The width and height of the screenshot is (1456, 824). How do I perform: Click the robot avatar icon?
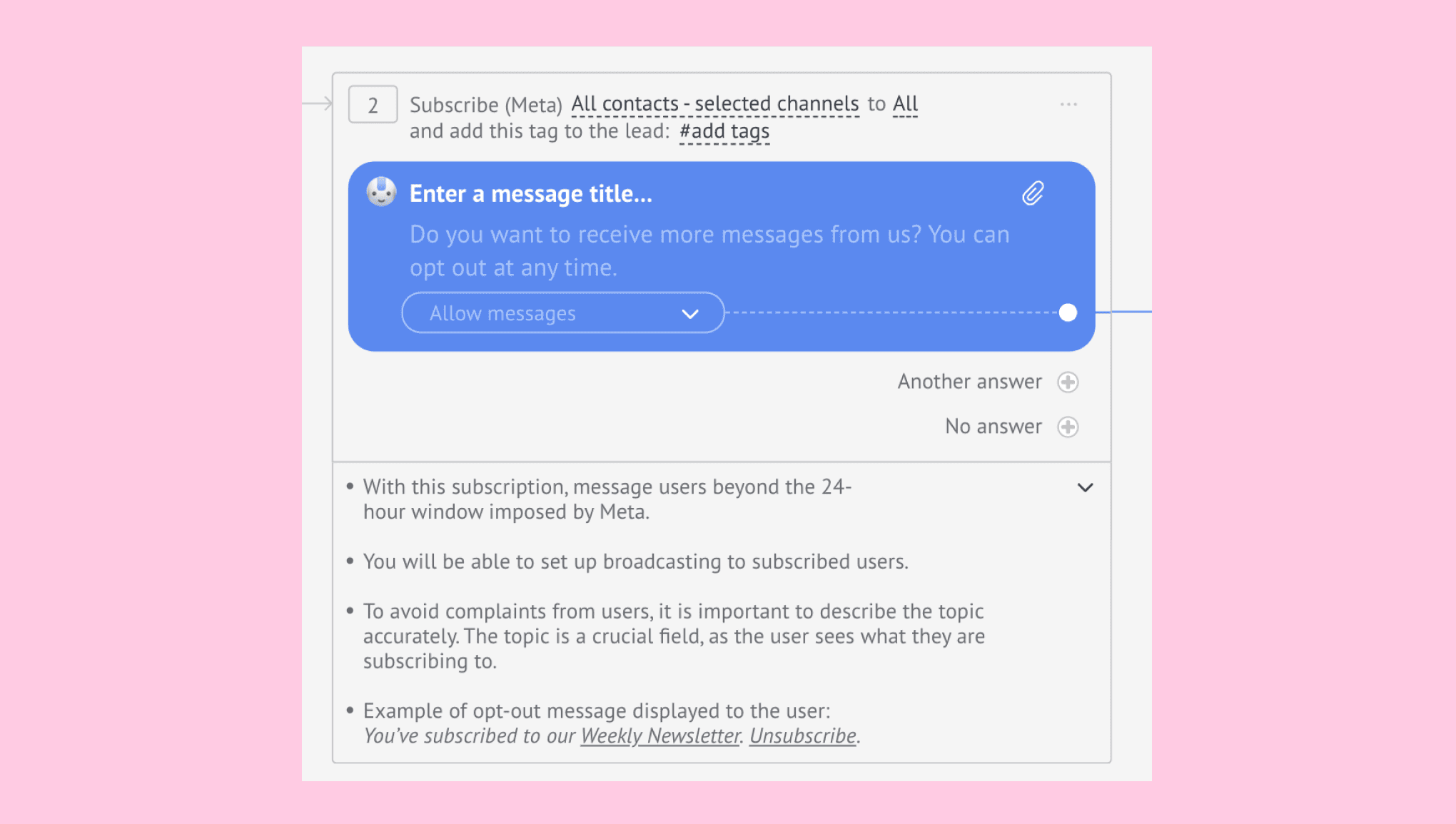pos(381,192)
